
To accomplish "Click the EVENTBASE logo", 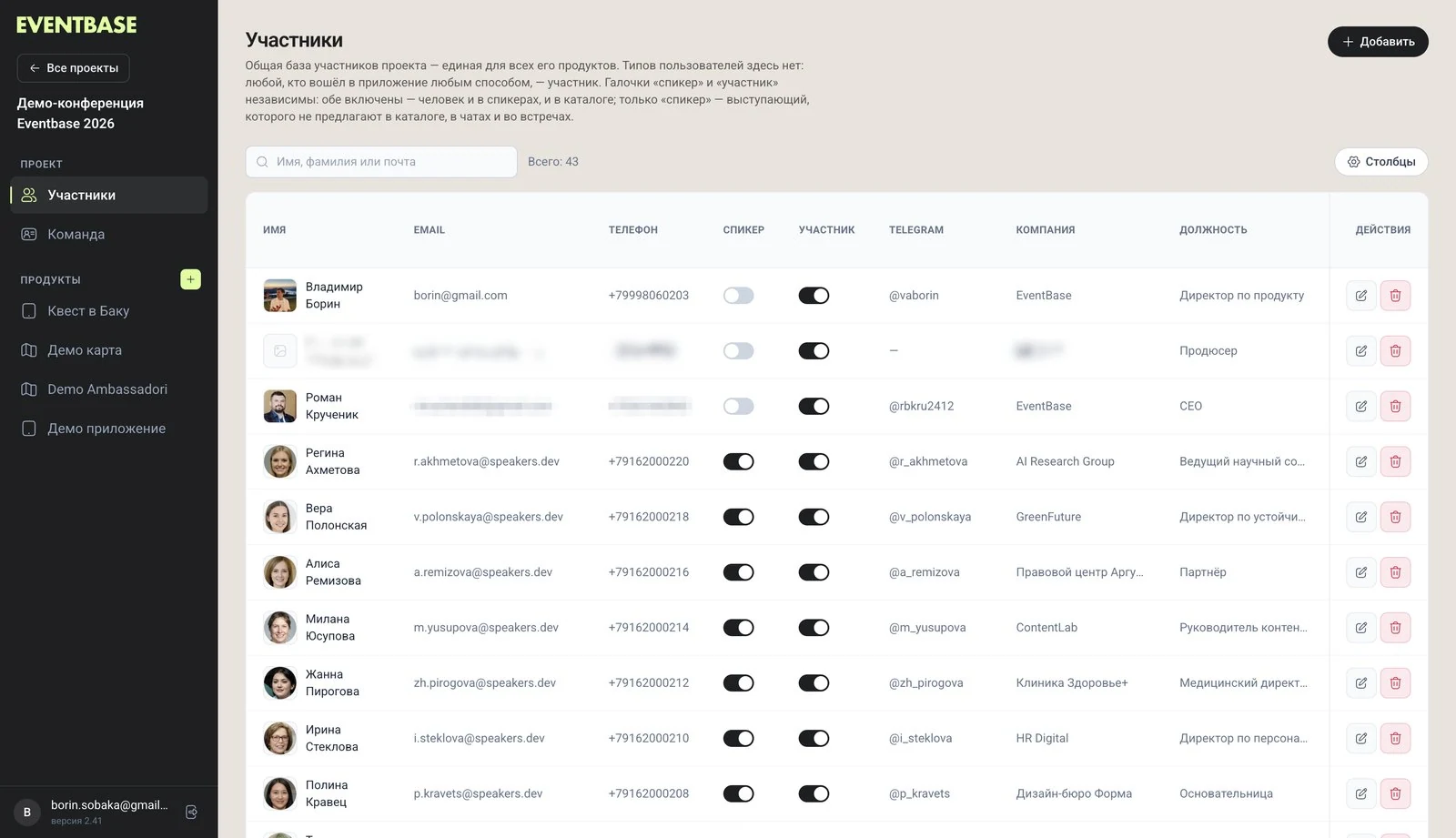I will coord(76,25).
